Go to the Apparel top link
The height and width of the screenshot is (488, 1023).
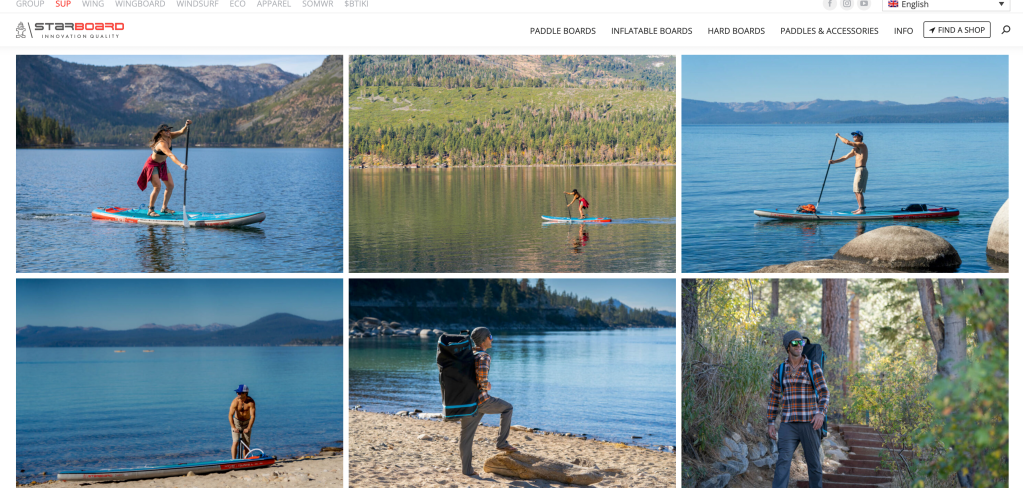[274, 4]
